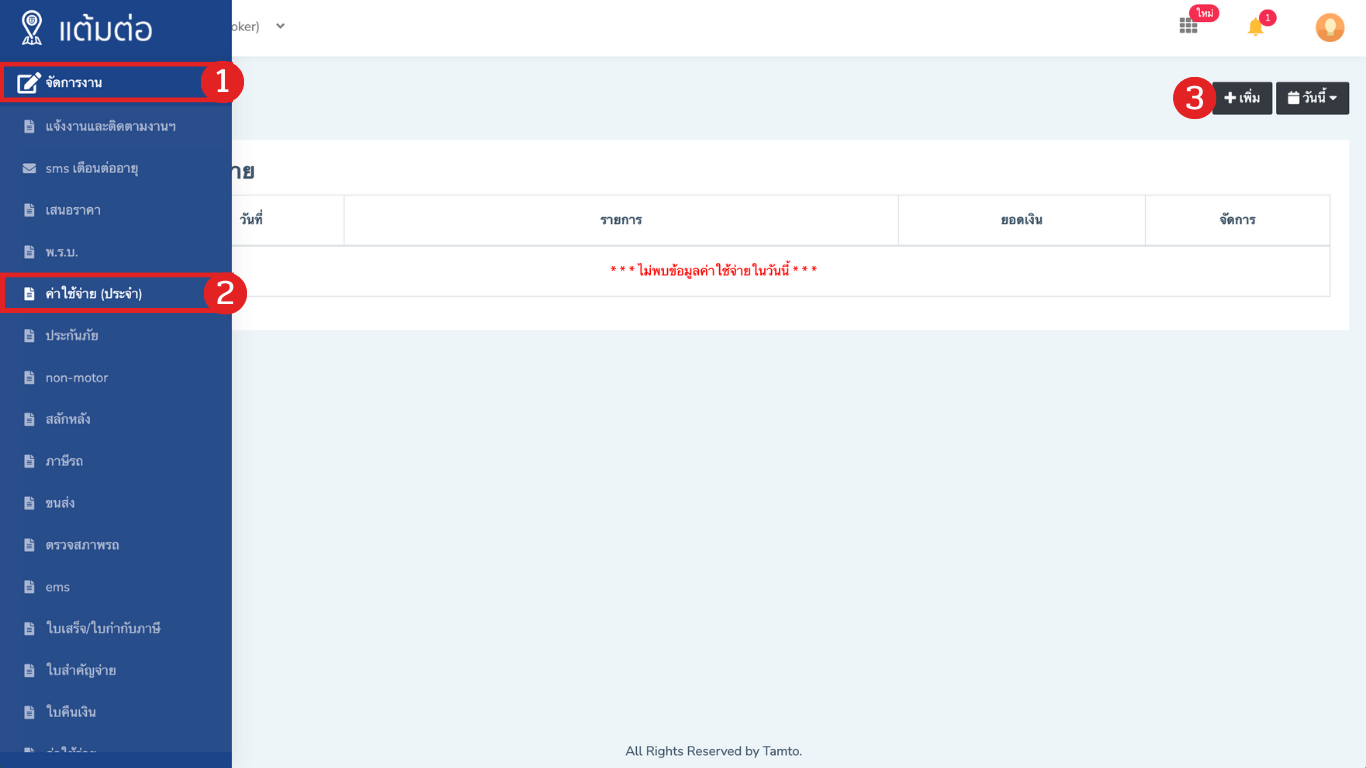The image size is (1366, 768).
Task: Select พ.ร.บ. in the sidebar
Action: 116,252
